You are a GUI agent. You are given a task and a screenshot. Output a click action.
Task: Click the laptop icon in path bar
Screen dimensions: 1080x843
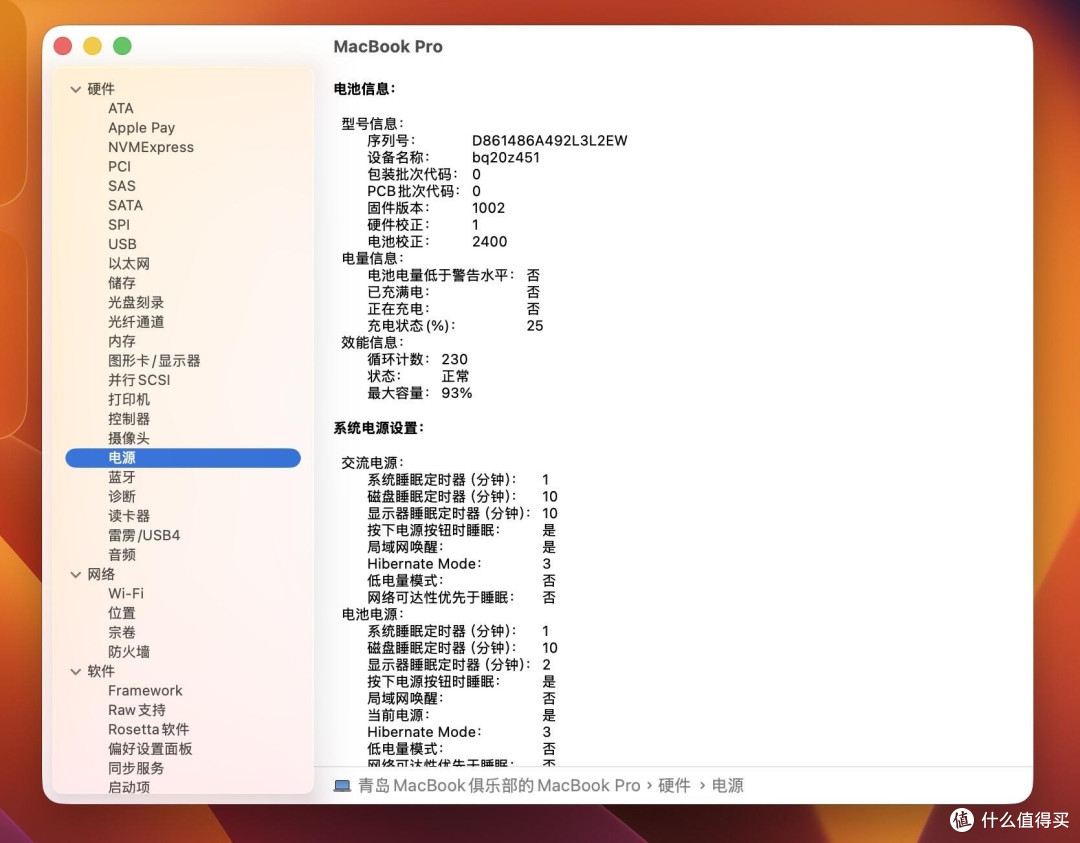tap(342, 786)
